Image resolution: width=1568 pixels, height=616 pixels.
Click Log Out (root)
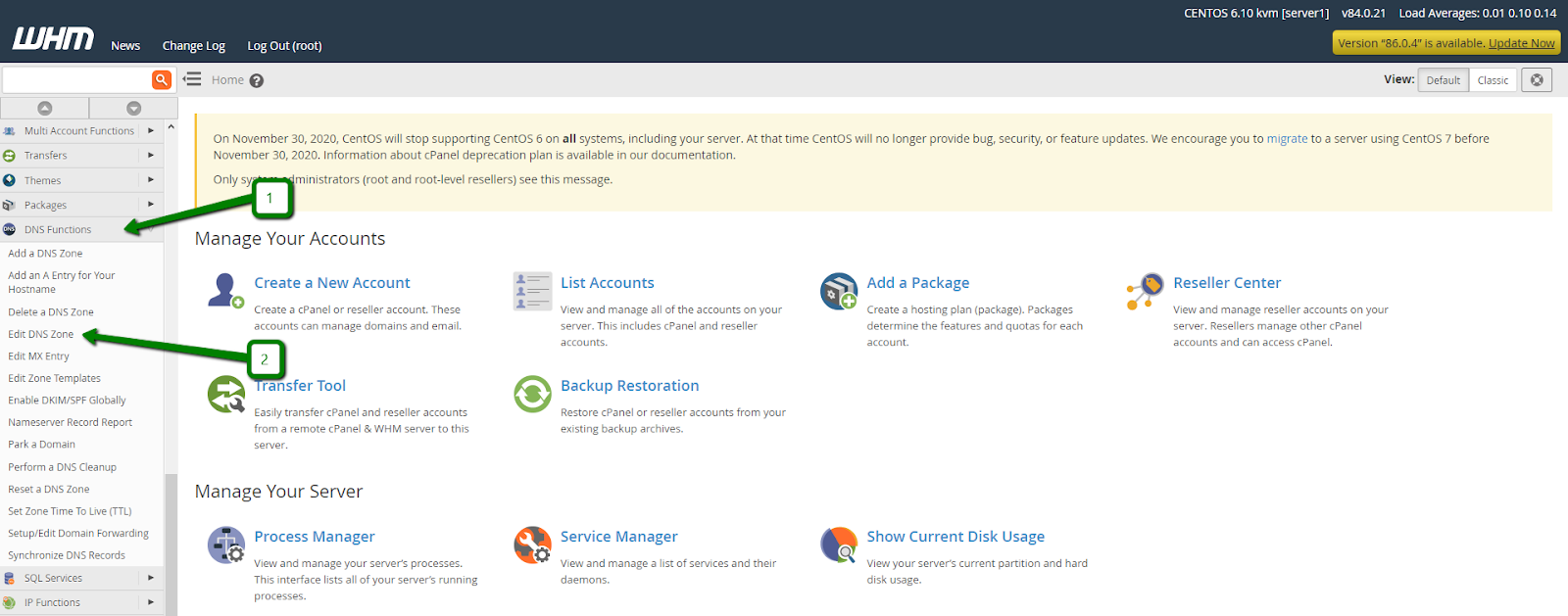click(x=284, y=45)
